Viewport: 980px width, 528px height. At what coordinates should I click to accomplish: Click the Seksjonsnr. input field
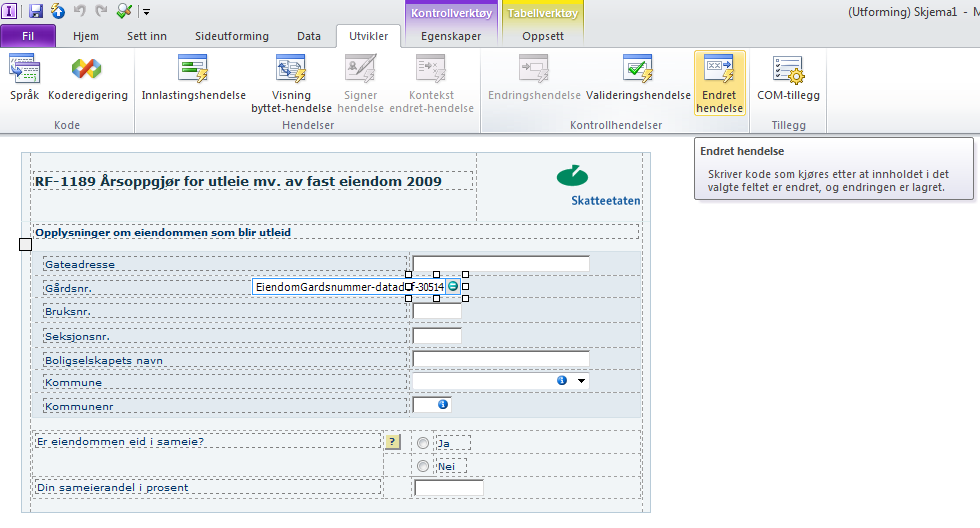point(437,336)
